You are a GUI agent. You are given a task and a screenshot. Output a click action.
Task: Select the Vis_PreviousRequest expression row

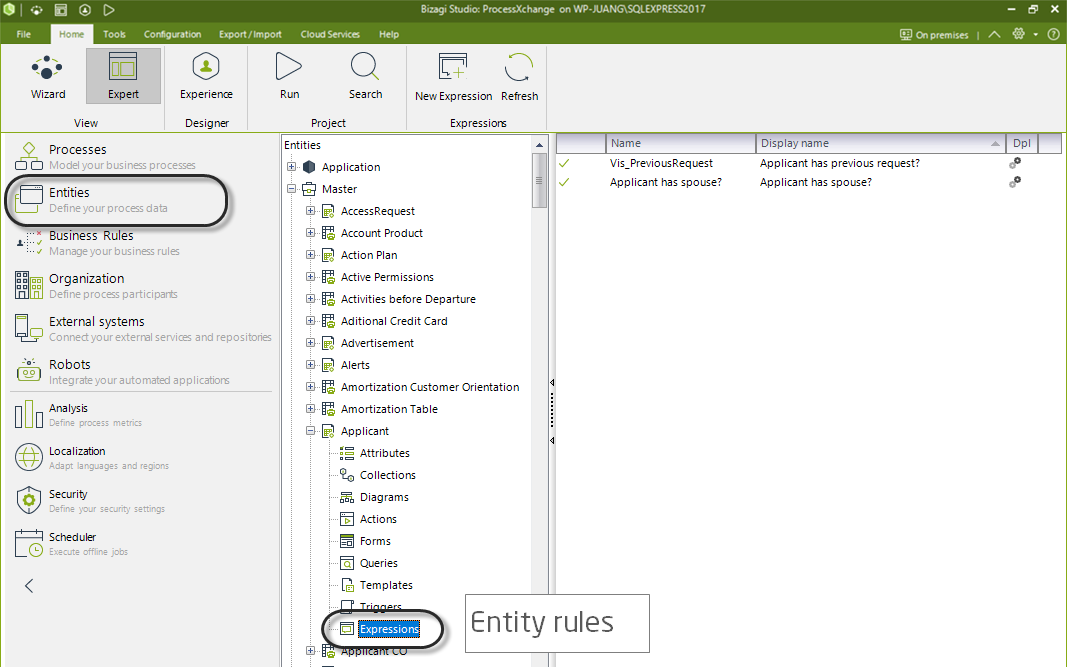(x=808, y=163)
